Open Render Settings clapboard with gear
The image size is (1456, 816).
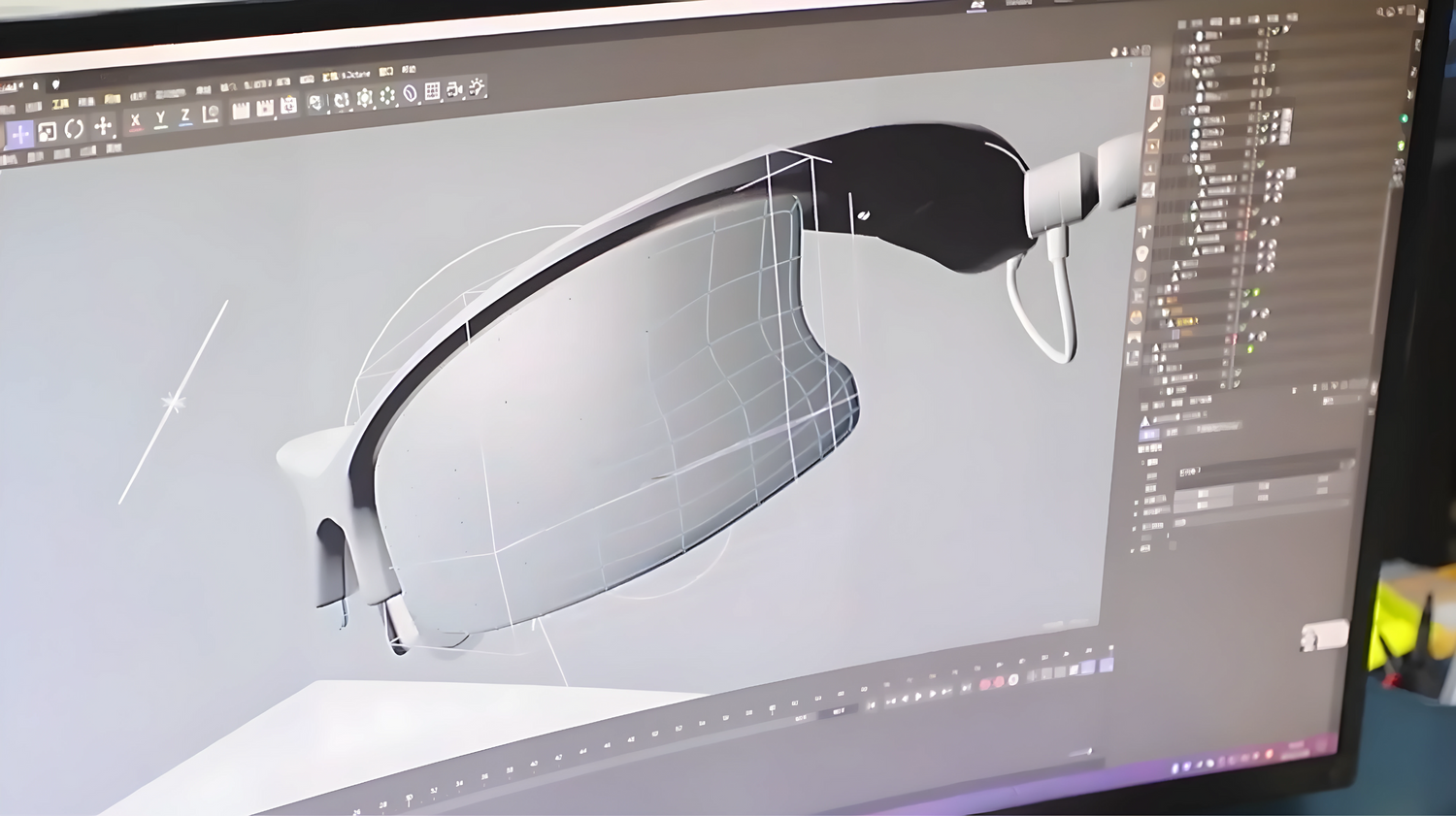coord(288,105)
